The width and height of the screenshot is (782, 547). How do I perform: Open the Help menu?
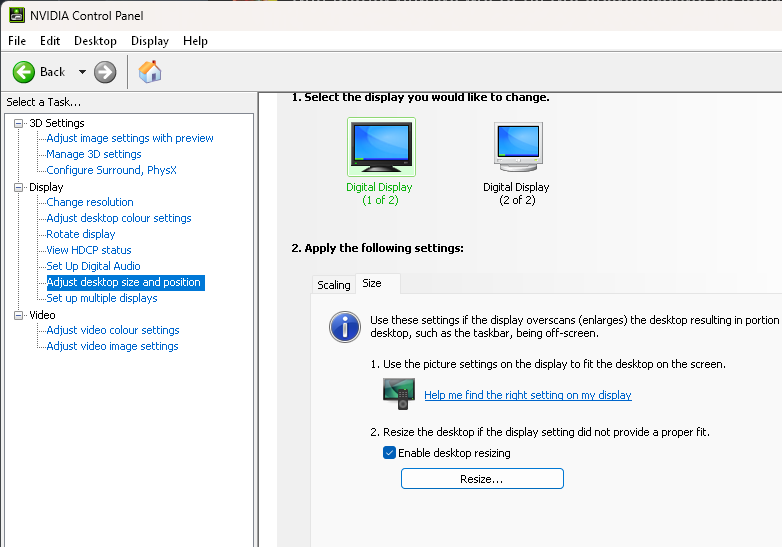[195, 41]
